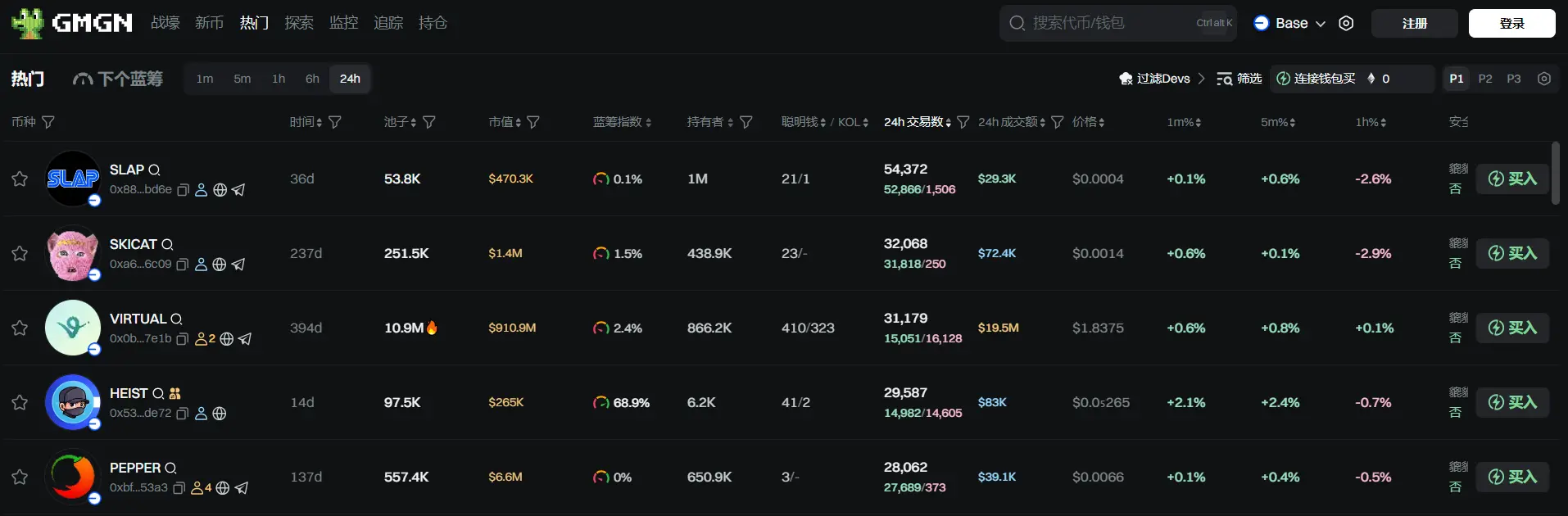Open VIRTUAL website globe icon
Image resolution: width=1568 pixels, height=516 pixels.
click(x=226, y=339)
